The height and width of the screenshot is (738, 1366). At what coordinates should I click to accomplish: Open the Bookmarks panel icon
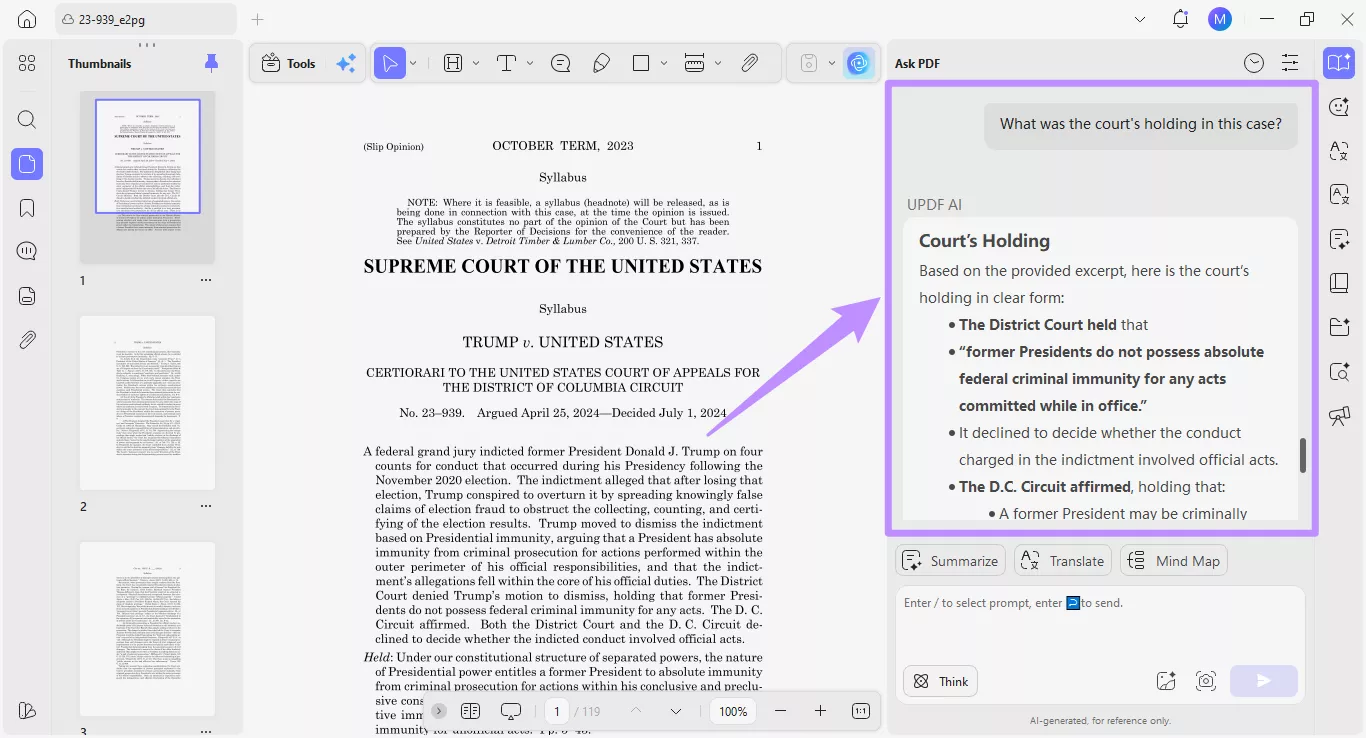pyautogui.click(x=27, y=208)
